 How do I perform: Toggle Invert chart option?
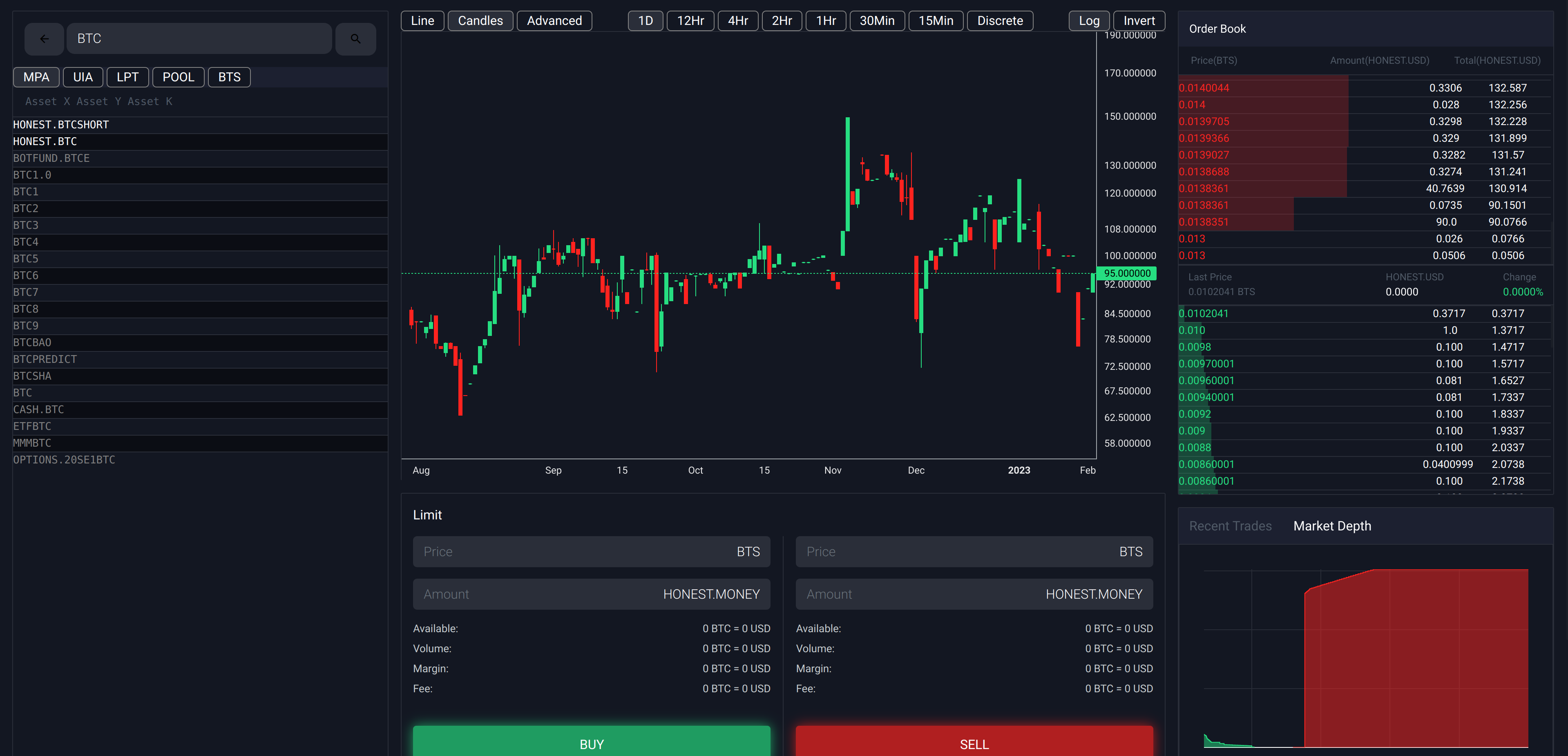(x=1138, y=21)
